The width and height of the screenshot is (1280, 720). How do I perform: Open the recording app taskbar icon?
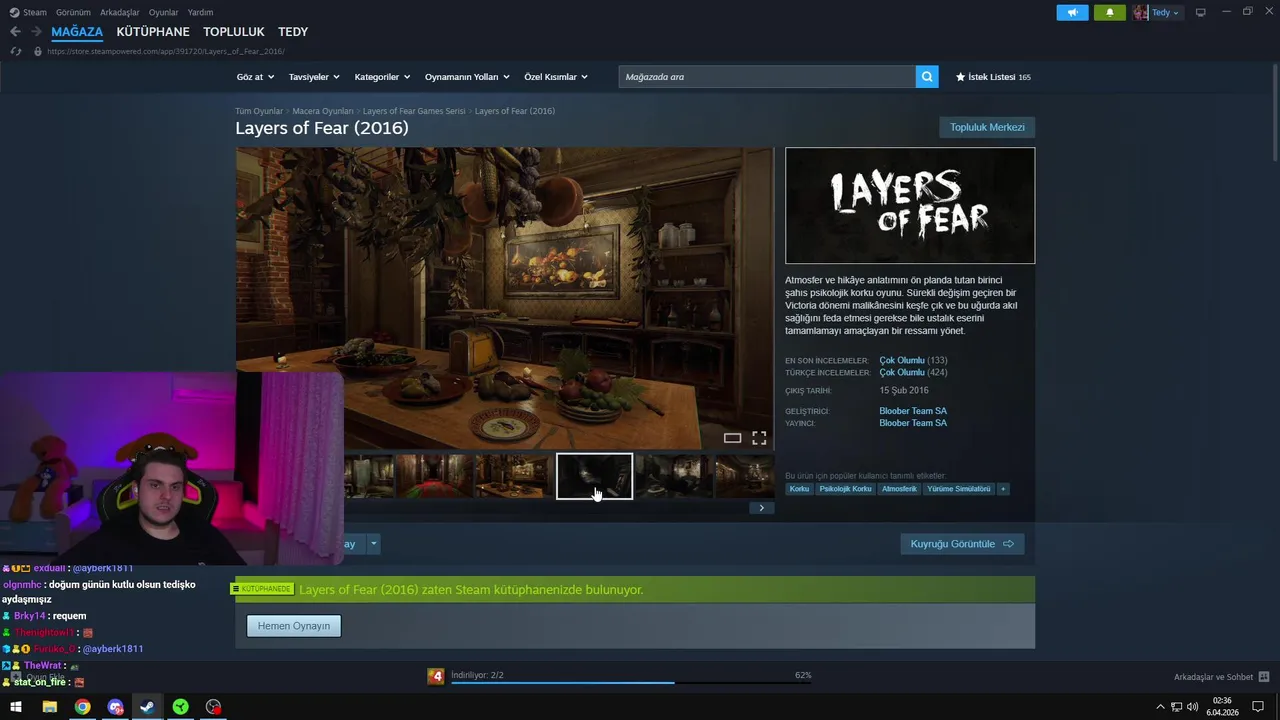click(x=213, y=707)
